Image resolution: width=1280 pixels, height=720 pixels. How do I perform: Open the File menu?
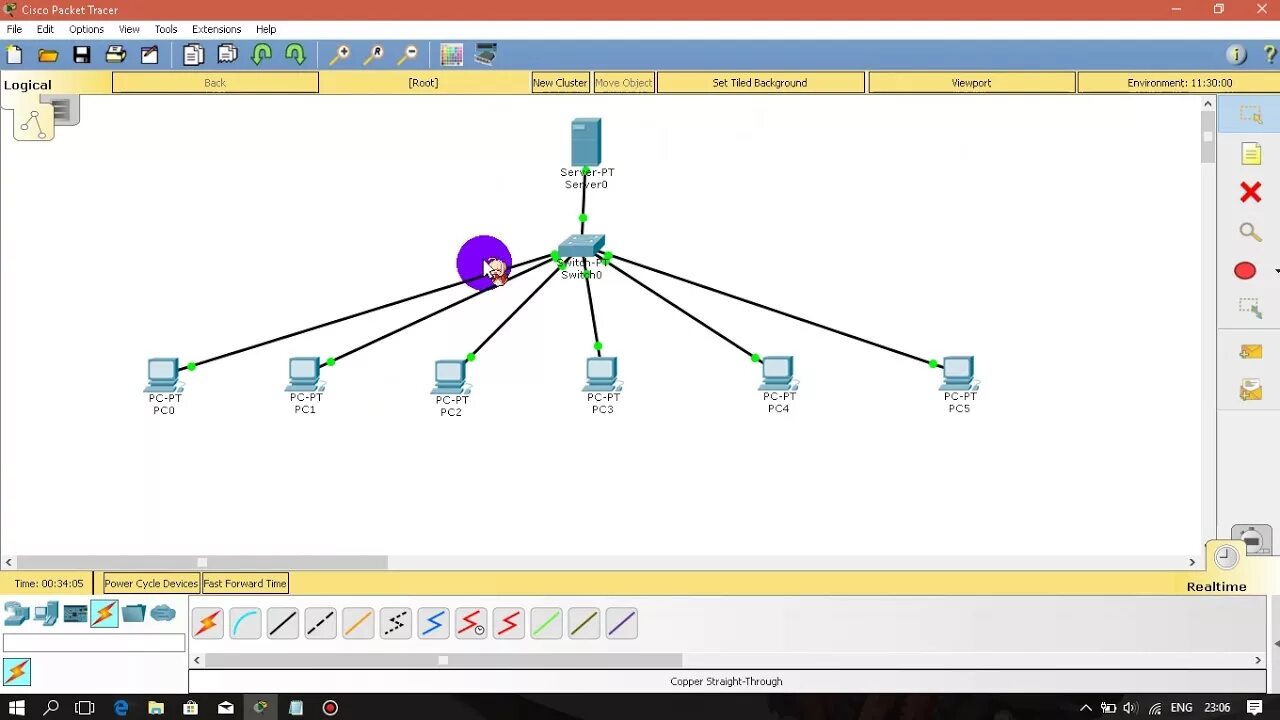[14, 29]
